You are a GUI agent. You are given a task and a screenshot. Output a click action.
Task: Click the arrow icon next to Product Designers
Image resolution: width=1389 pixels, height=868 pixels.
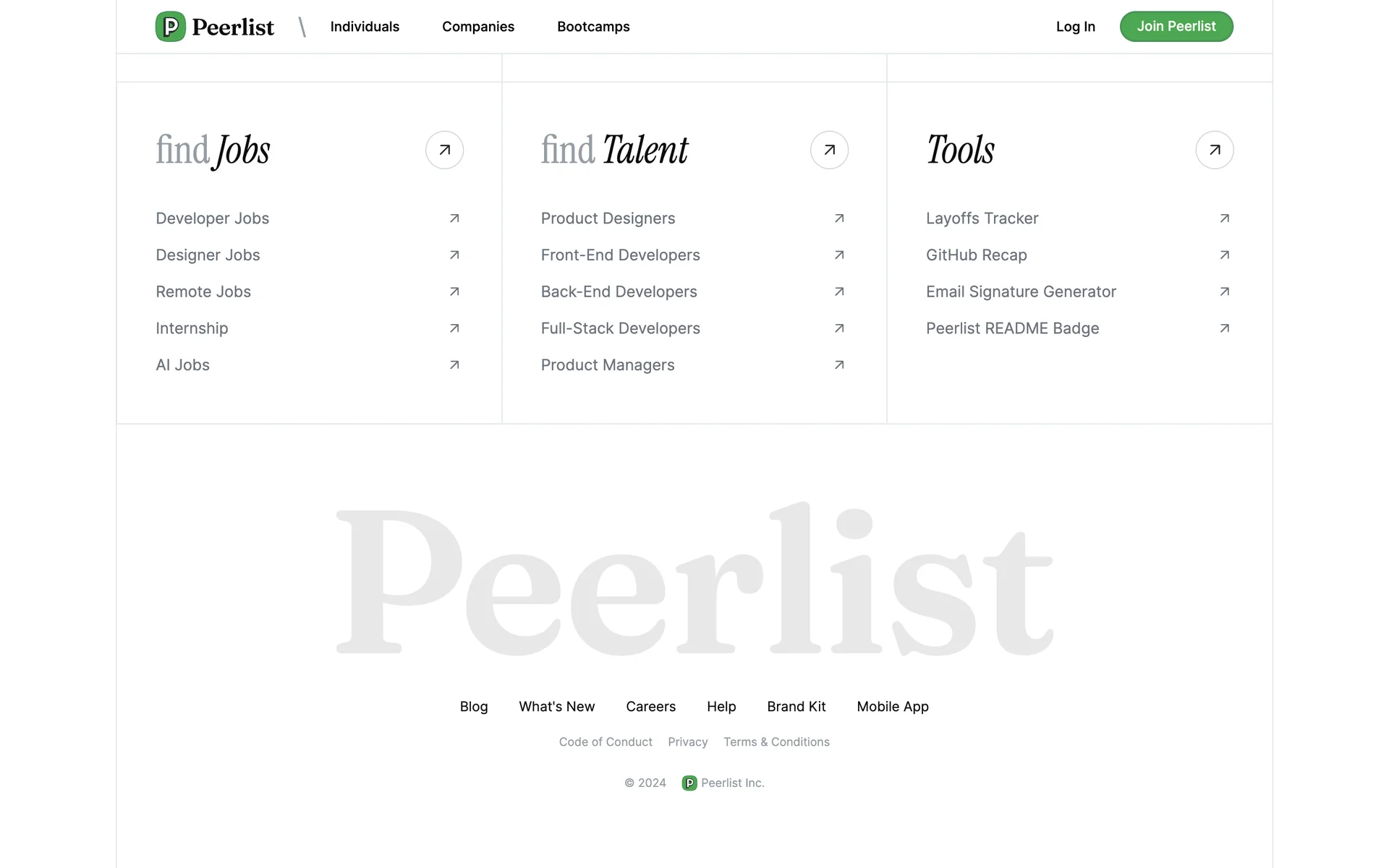[839, 218]
